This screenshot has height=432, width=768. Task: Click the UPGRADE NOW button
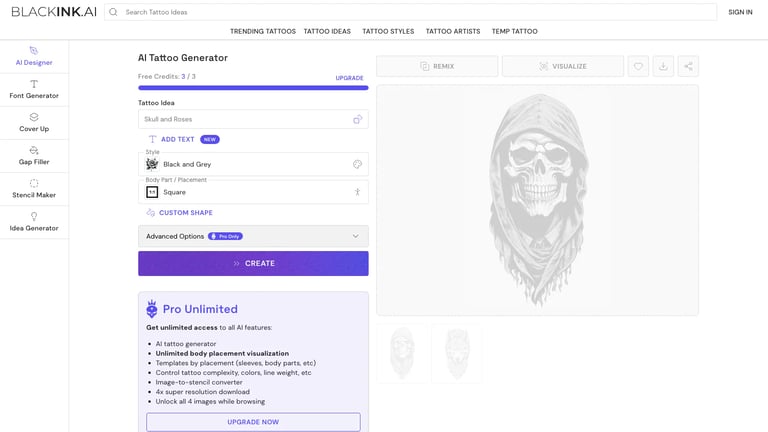tap(253, 422)
